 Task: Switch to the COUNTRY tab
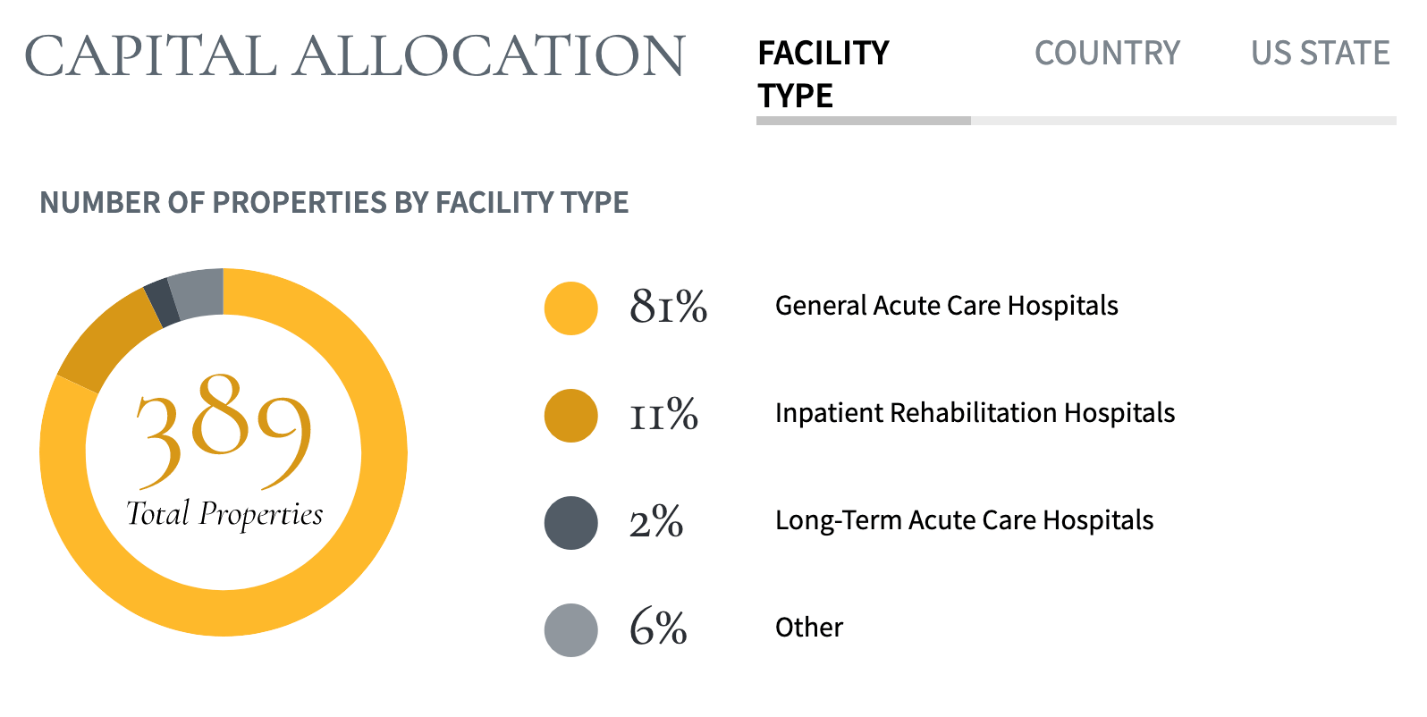tap(1106, 53)
